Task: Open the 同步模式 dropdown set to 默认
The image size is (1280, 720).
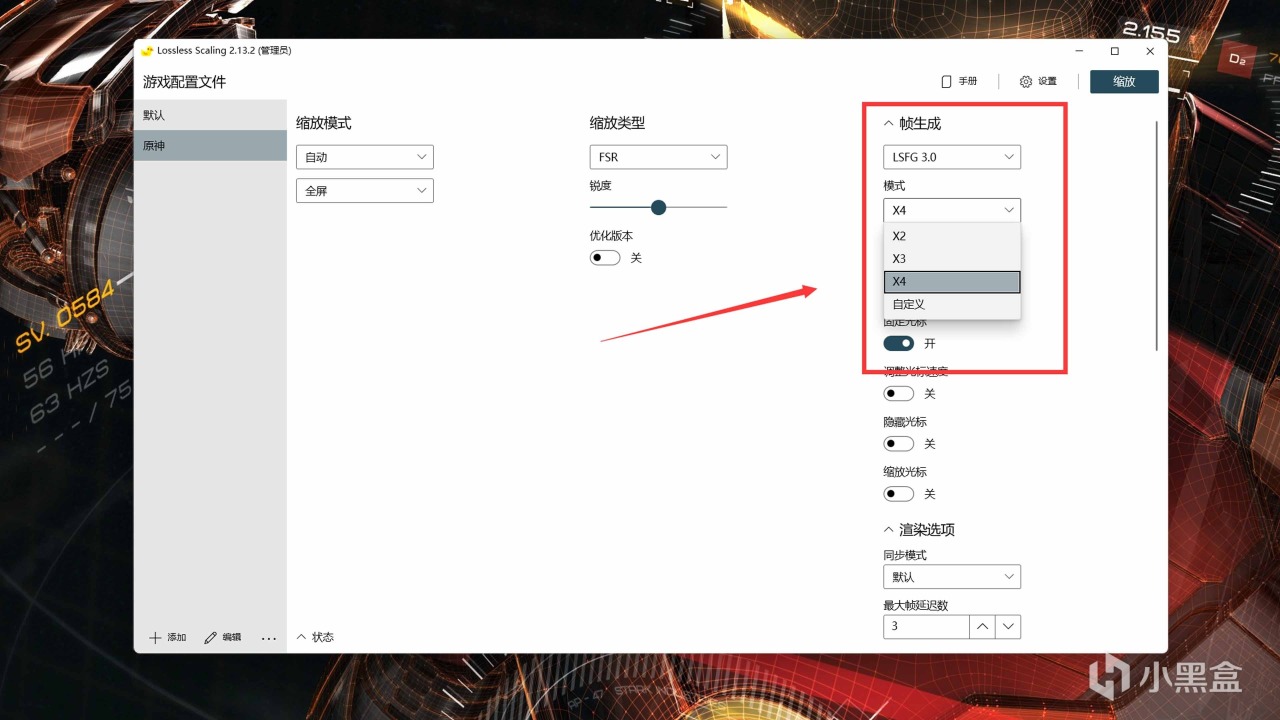Action: [952, 577]
